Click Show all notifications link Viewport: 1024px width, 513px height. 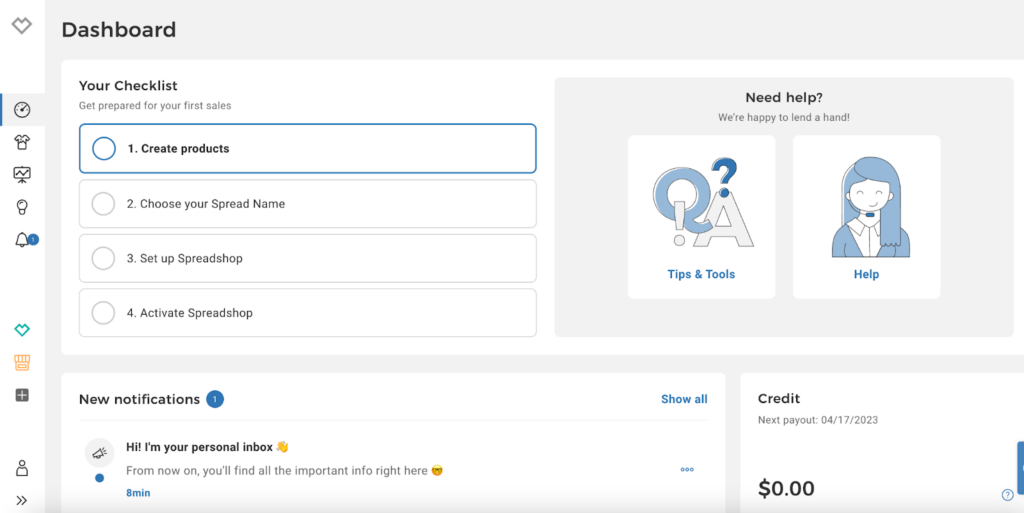(684, 399)
